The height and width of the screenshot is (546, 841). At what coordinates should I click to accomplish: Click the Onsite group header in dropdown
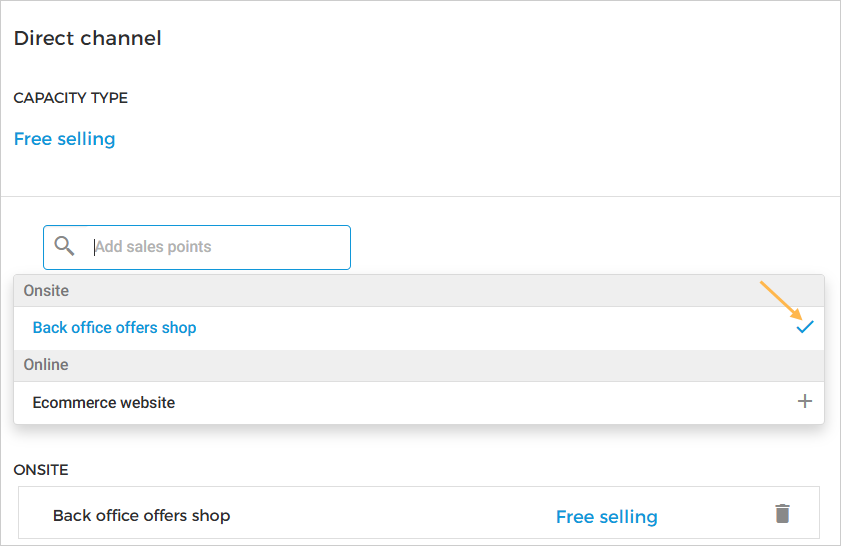pos(47,291)
